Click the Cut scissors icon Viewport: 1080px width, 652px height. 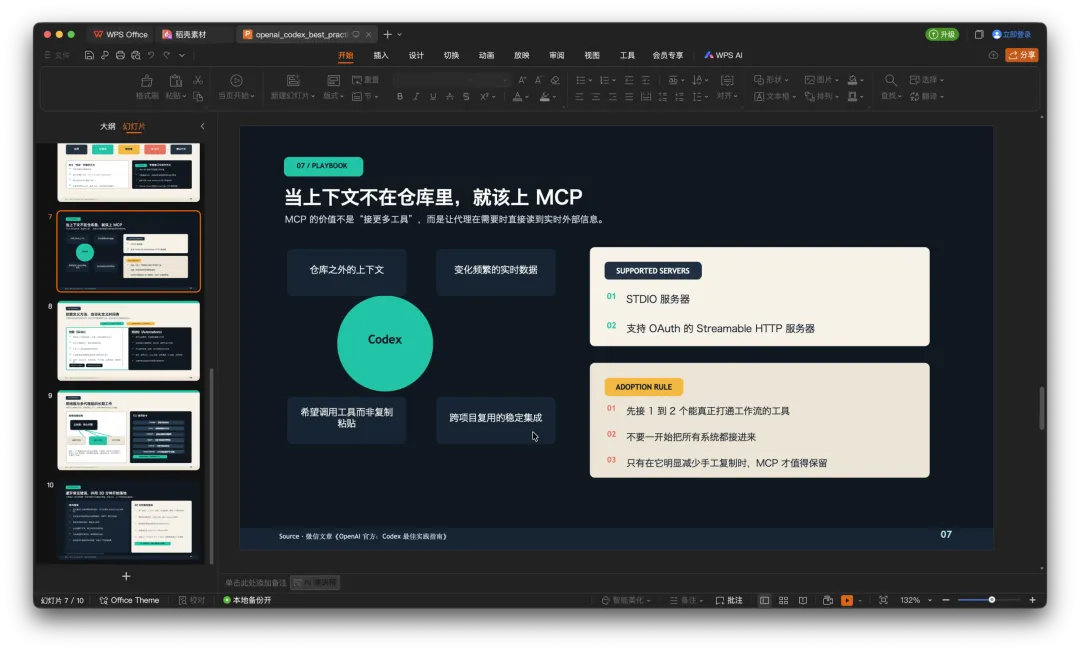[x=198, y=81]
